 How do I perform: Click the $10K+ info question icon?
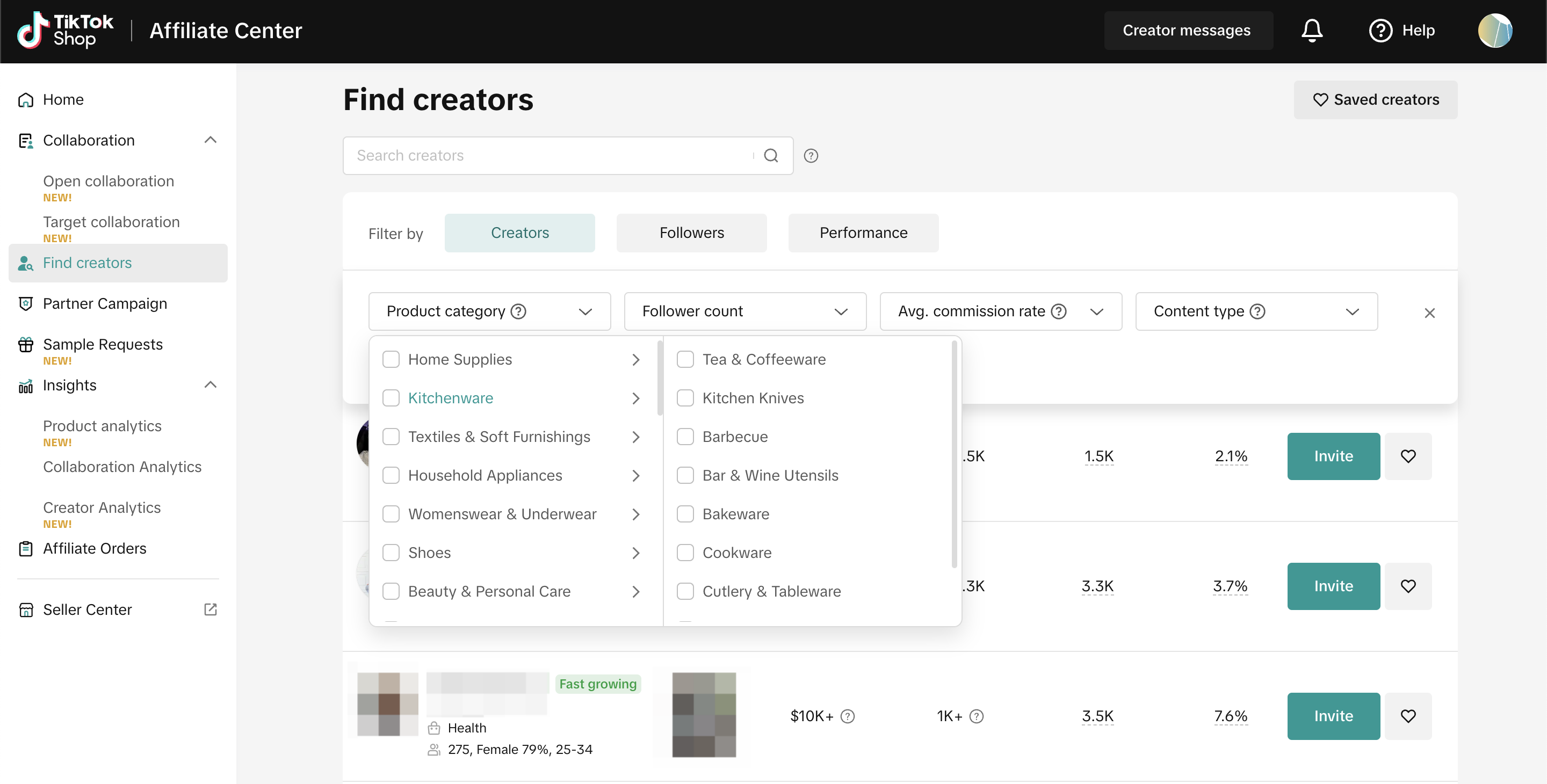(x=848, y=716)
